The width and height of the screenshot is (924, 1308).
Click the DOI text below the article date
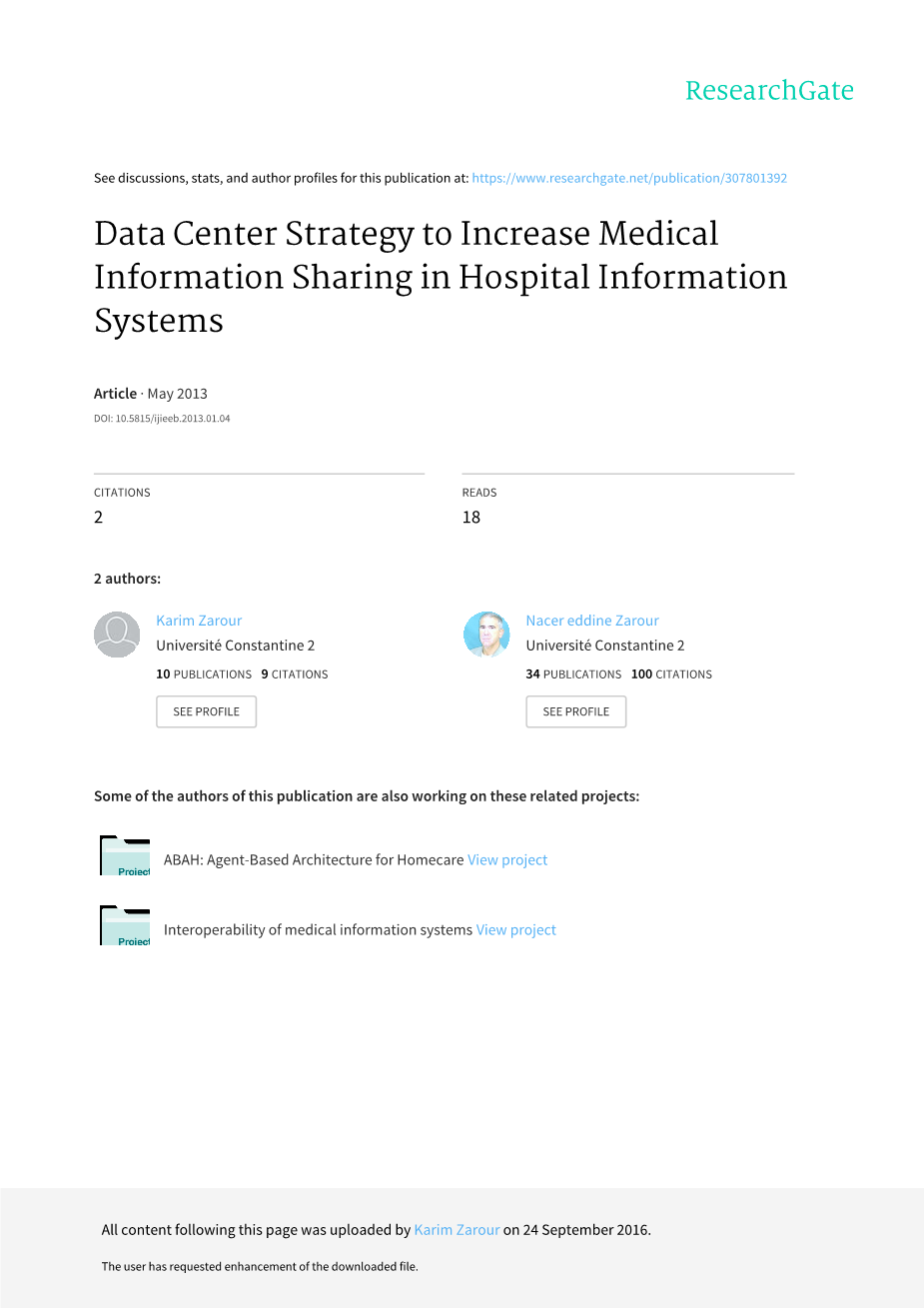pyautogui.click(x=162, y=419)
